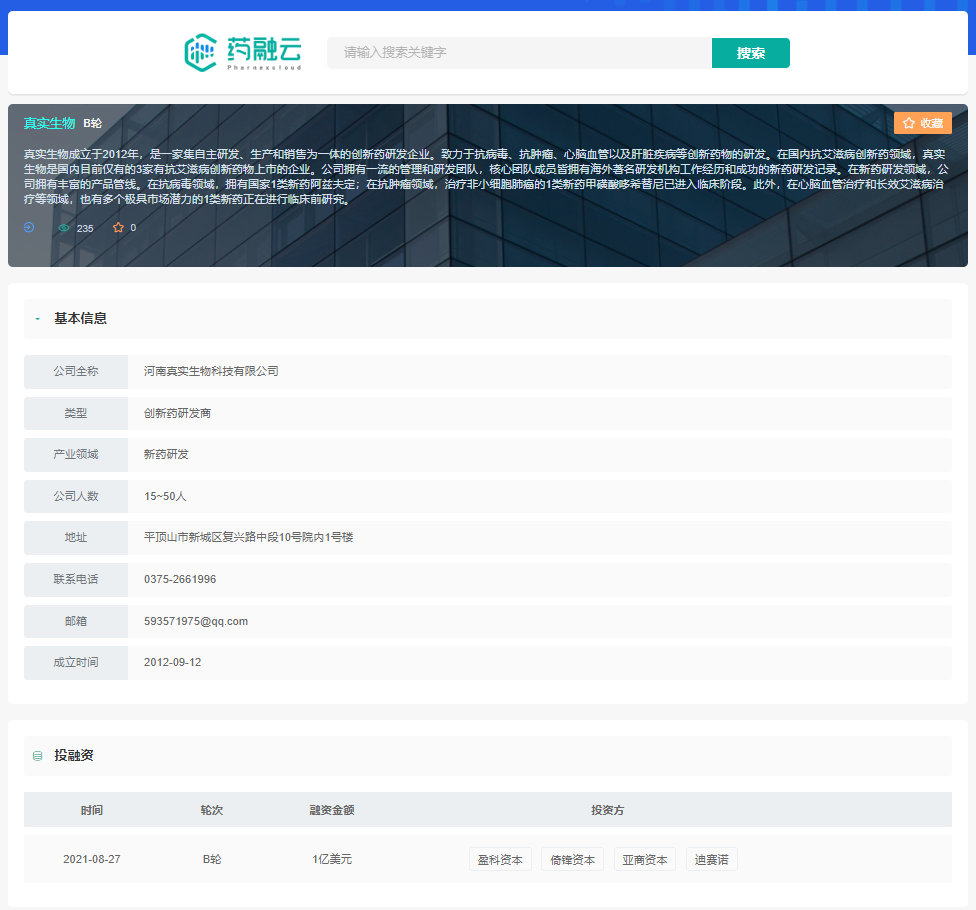Click the eye views icon beside 235
The width and height of the screenshot is (976, 910).
pos(64,228)
